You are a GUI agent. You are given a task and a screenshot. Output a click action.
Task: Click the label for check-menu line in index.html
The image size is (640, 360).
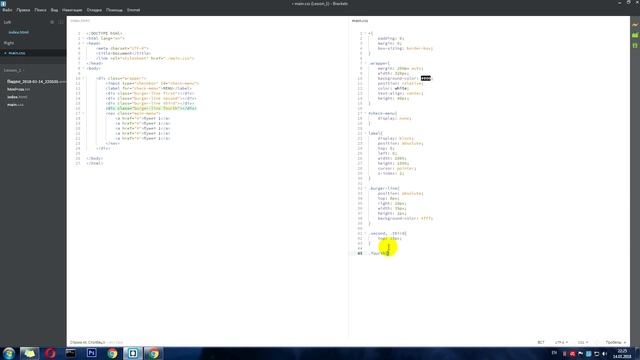coord(149,89)
